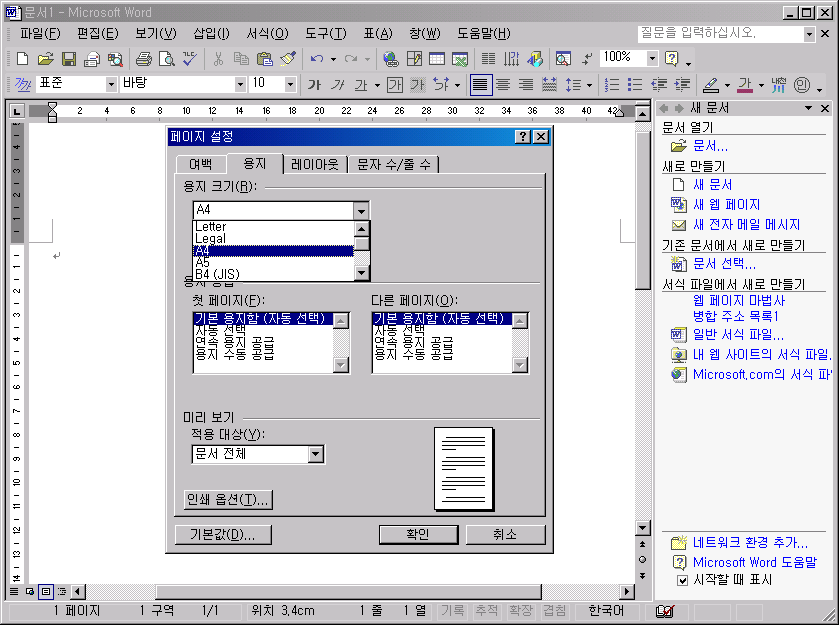839x625 pixels.
Task: Toggle the character shading 가 button
Action: pyautogui.click(x=417, y=85)
